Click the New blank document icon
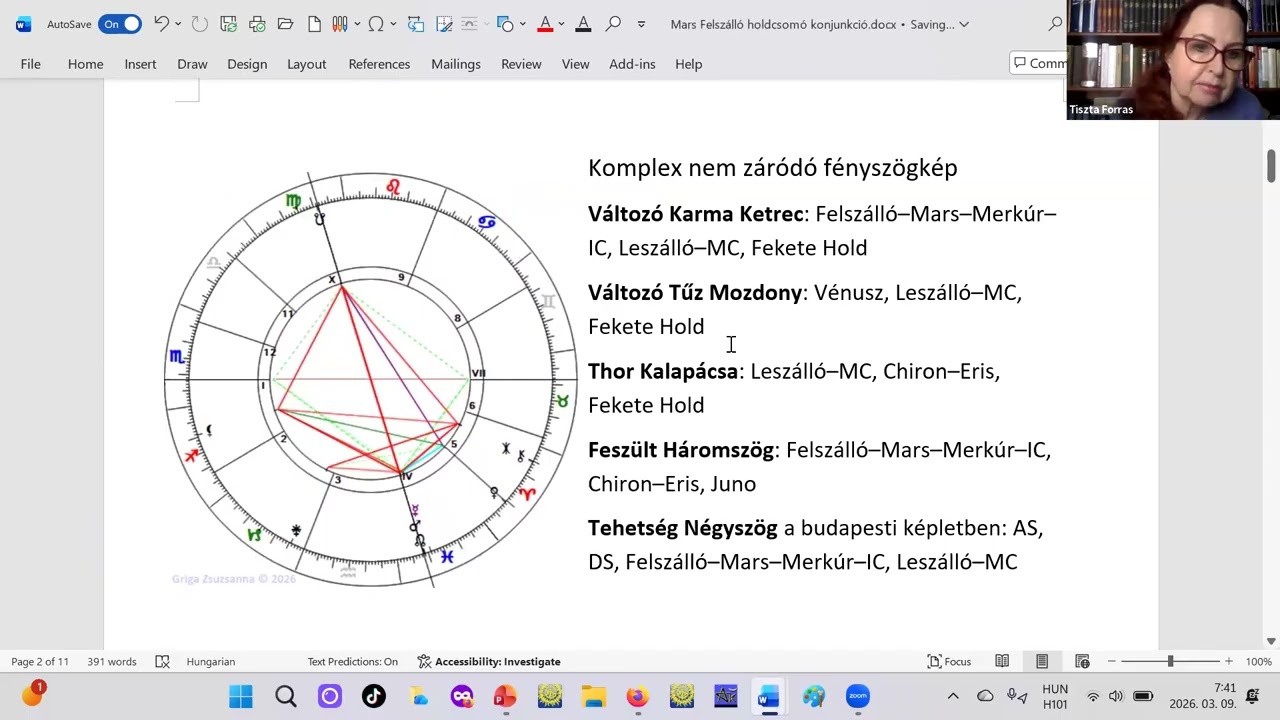 click(x=314, y=24)
